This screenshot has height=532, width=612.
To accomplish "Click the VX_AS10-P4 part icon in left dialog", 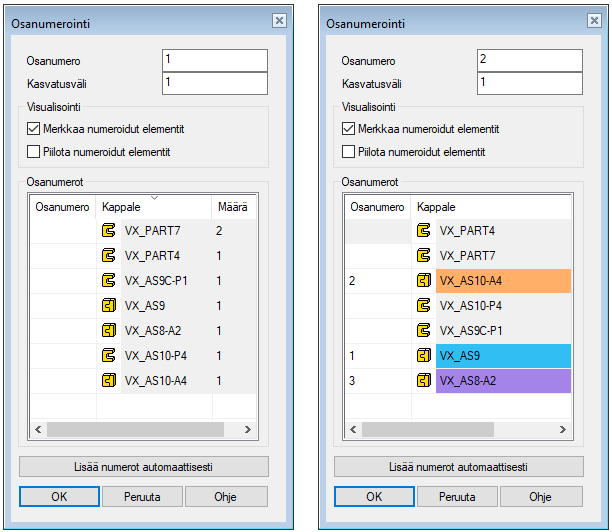I will click(109, 356).
